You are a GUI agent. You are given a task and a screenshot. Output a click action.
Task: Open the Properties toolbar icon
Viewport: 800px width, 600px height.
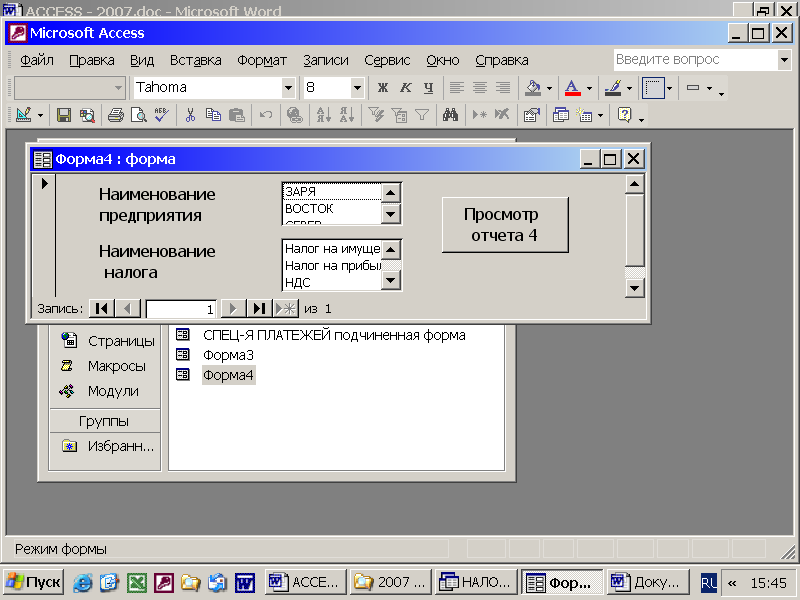tap(532, 115)
